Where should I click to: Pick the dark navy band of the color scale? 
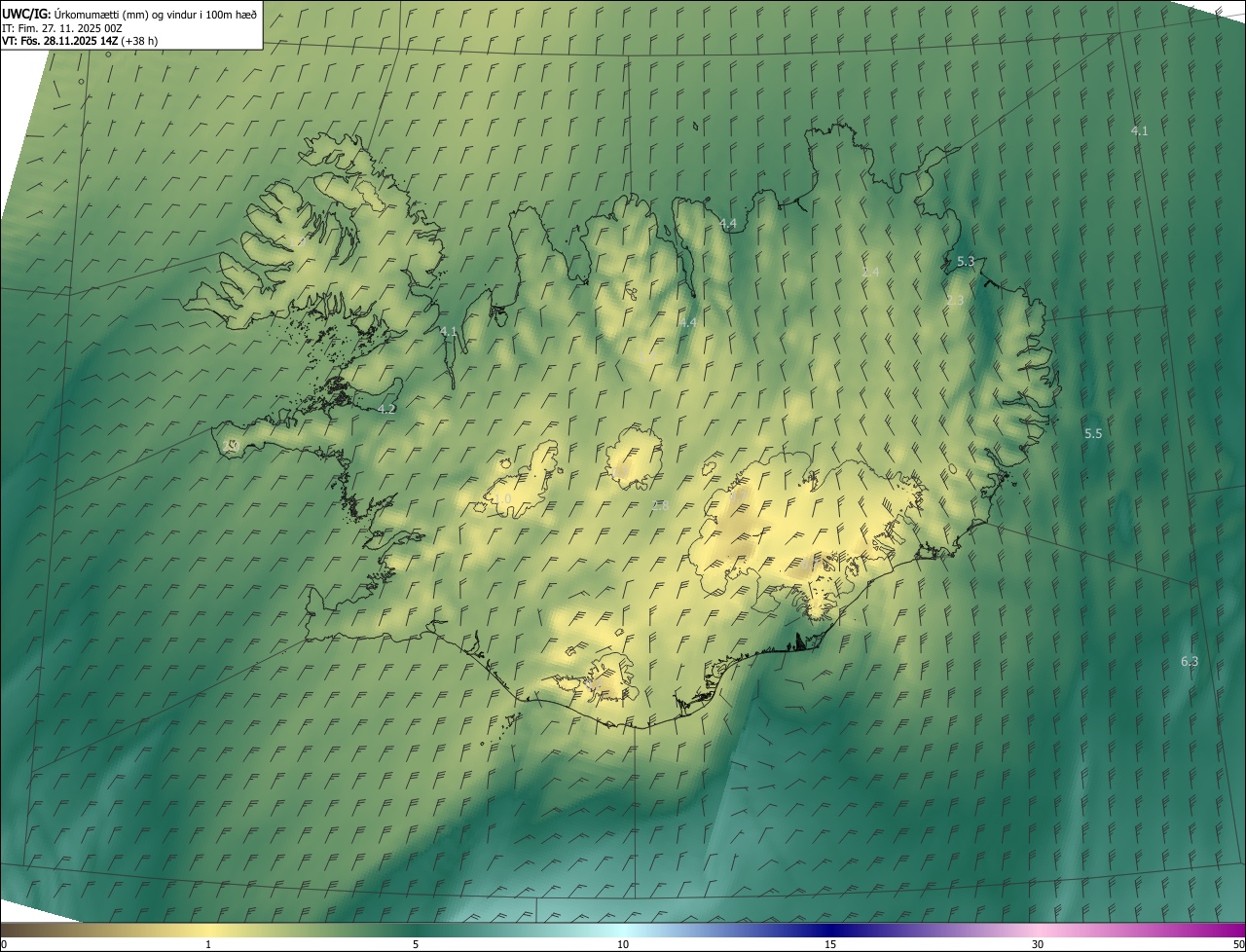click(830, 931)
